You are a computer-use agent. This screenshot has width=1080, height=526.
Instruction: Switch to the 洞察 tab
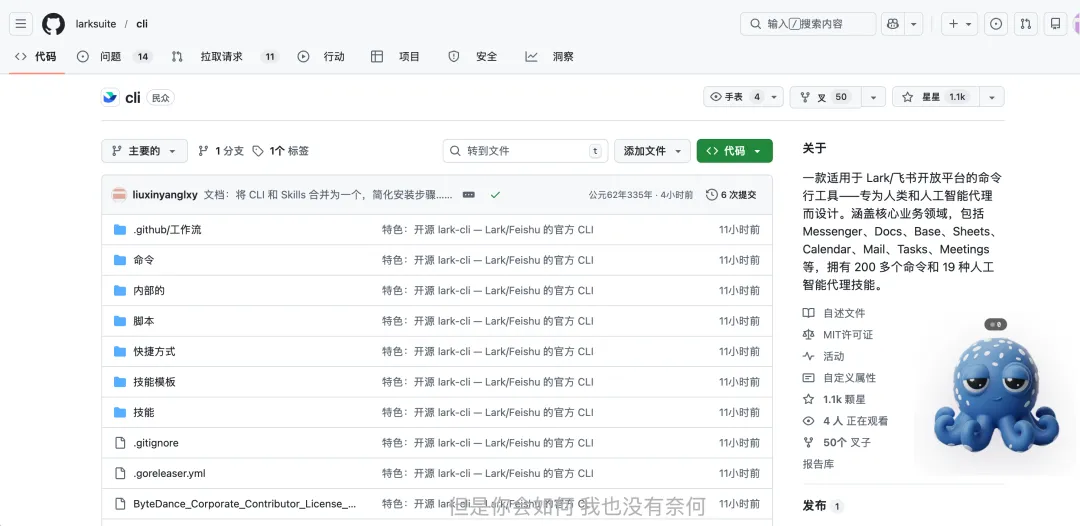[x=550, y=56]
